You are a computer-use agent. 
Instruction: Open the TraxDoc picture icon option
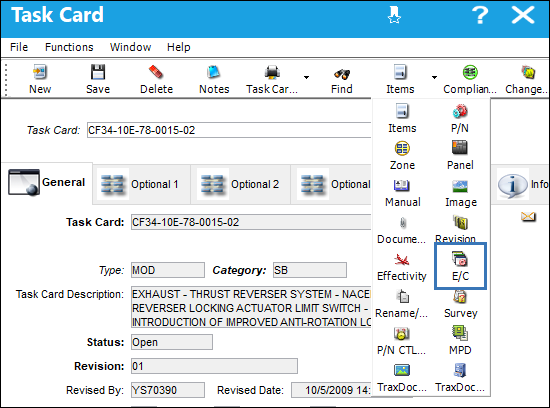402,378
